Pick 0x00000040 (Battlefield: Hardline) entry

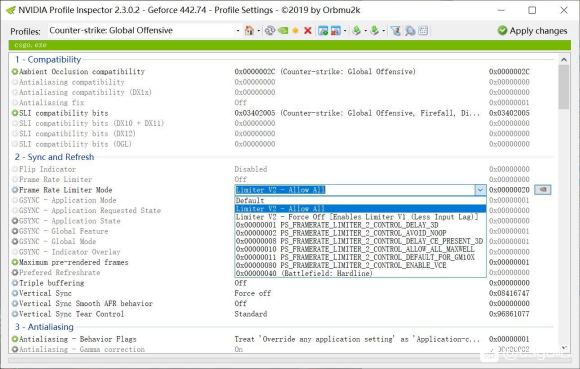pos(360,273)
